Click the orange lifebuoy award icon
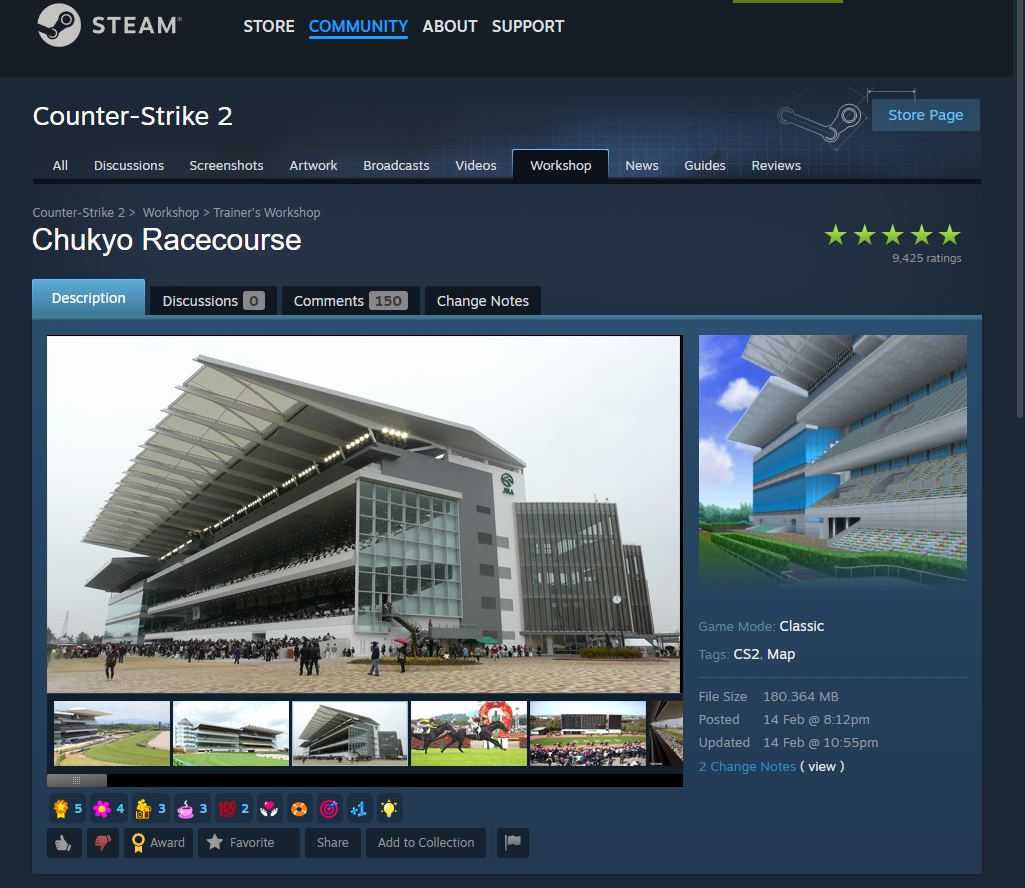 [x=299, y=809]
